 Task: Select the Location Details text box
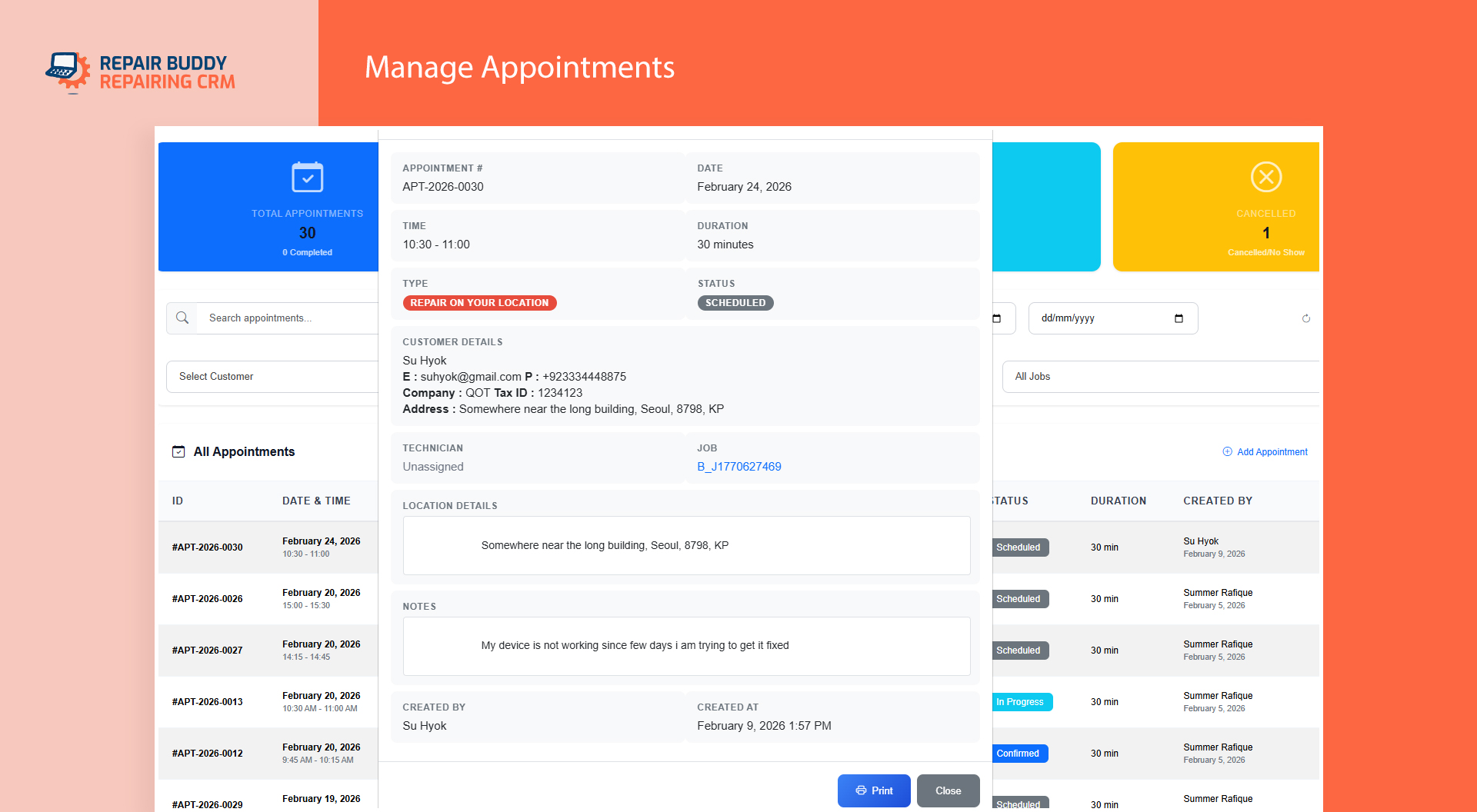click(686, 545)
